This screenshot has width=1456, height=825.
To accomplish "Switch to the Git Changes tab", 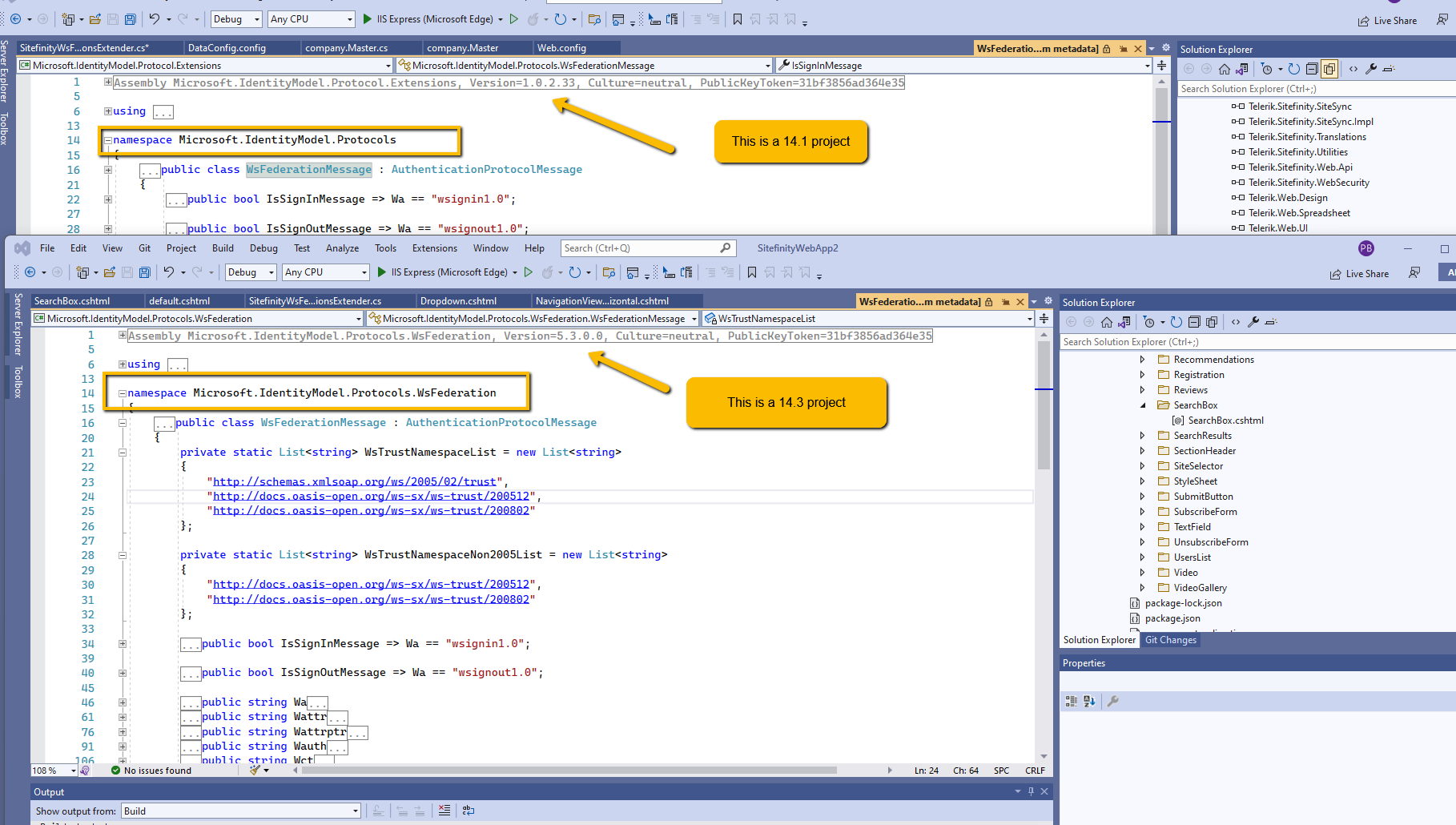I will [x=1170, y=640].
